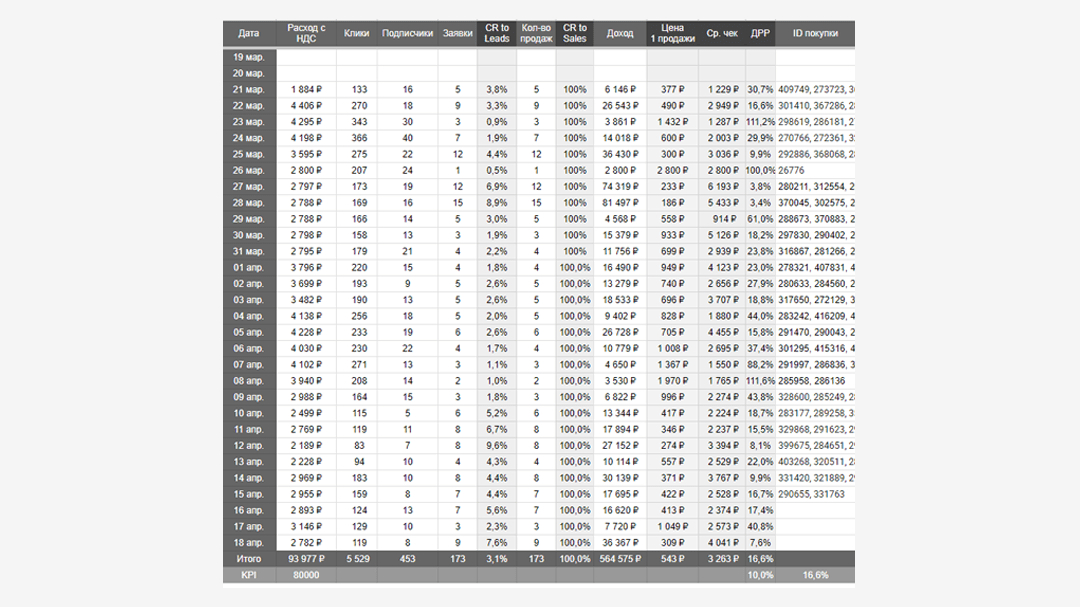Click the Подписчики column header
This screenshot has width=1080, height=607.
tap(407, 33)
